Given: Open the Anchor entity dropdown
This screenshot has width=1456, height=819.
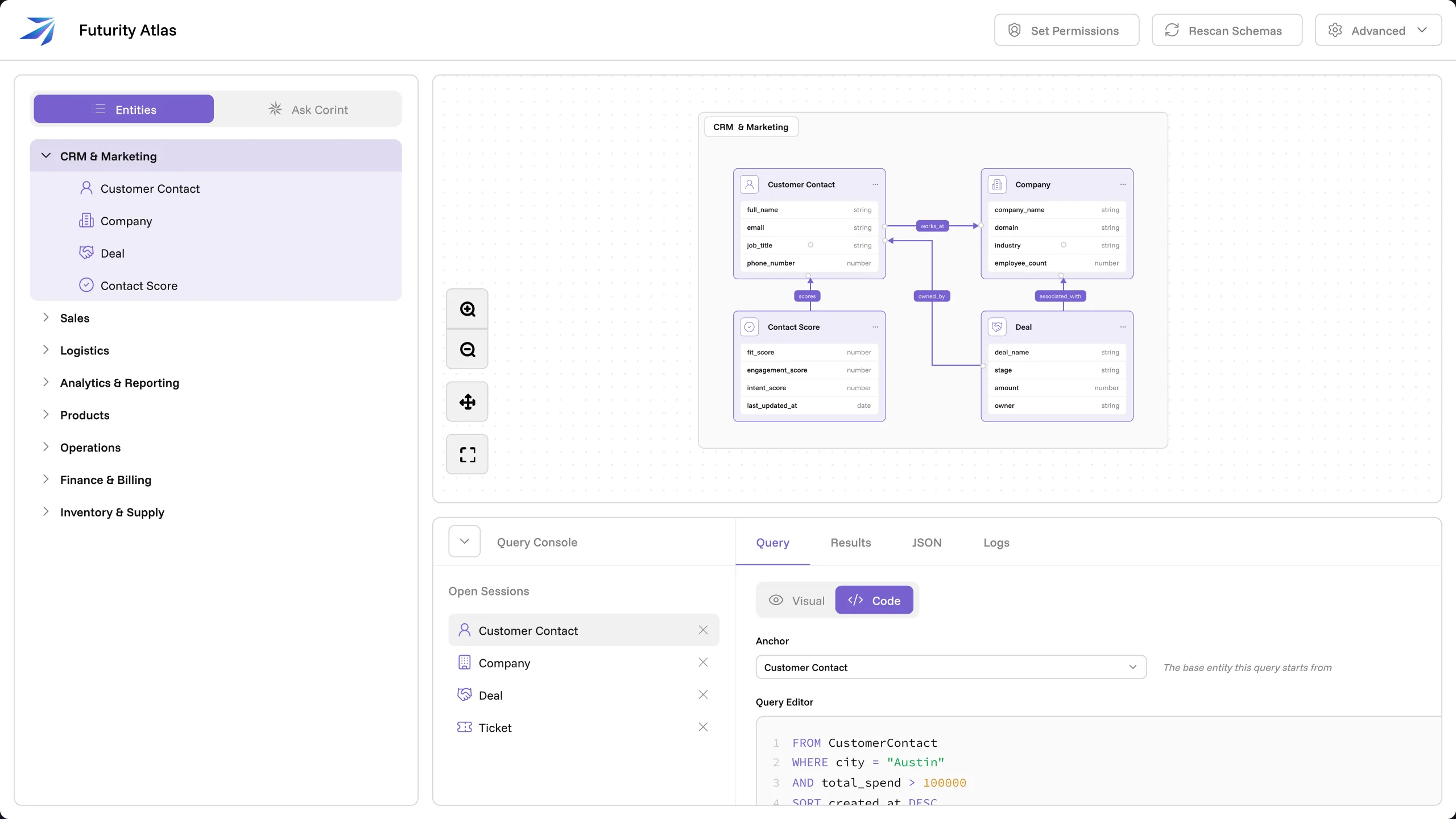Looking at the screenshot, I should pyautogui.click(x=951, y=667).
